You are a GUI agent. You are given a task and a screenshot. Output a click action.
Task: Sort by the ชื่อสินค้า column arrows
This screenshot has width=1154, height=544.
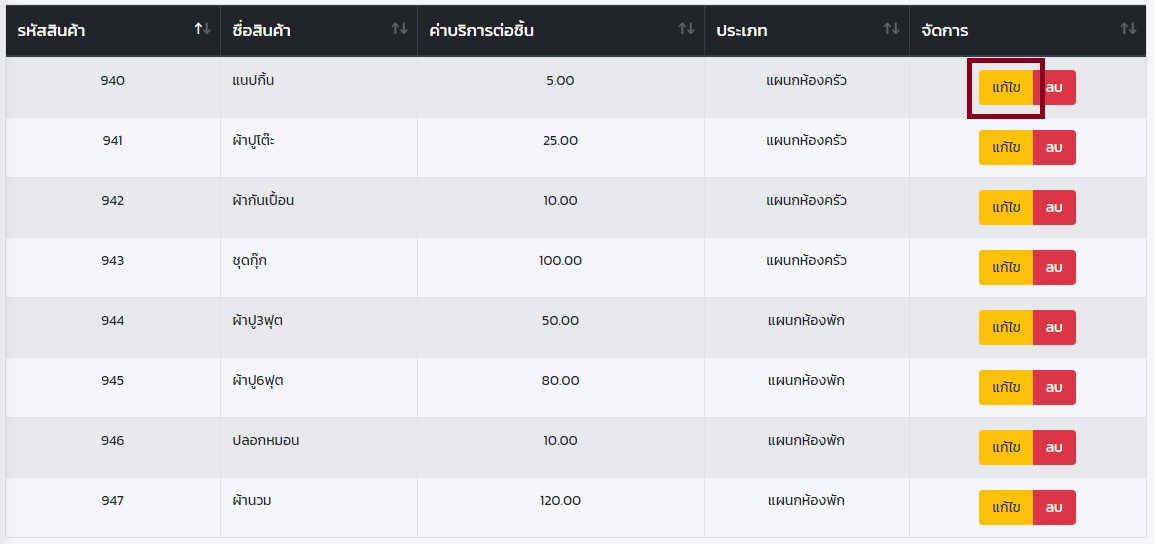point(399,29)
